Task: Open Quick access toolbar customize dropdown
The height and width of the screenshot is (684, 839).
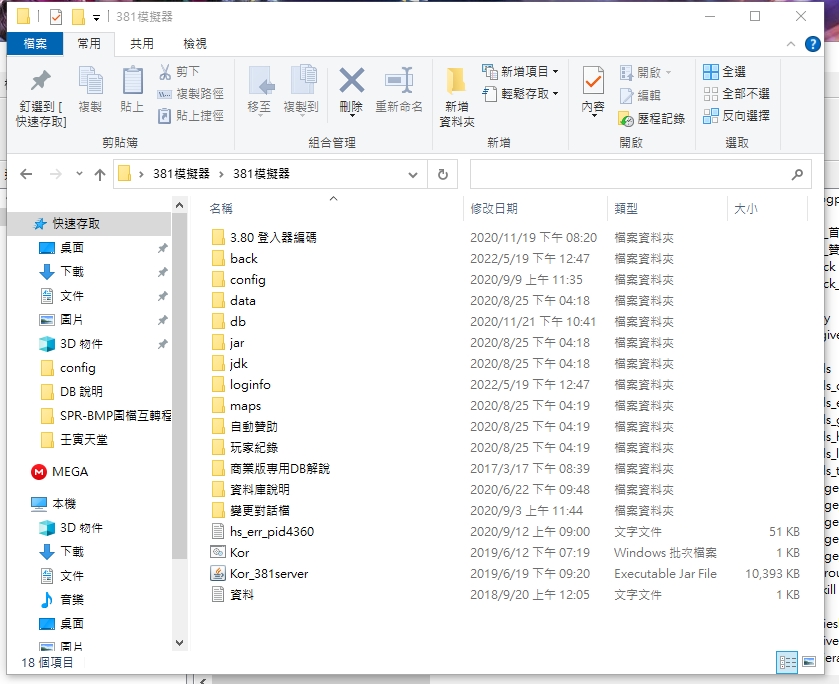Action: [x=96, y=18]
